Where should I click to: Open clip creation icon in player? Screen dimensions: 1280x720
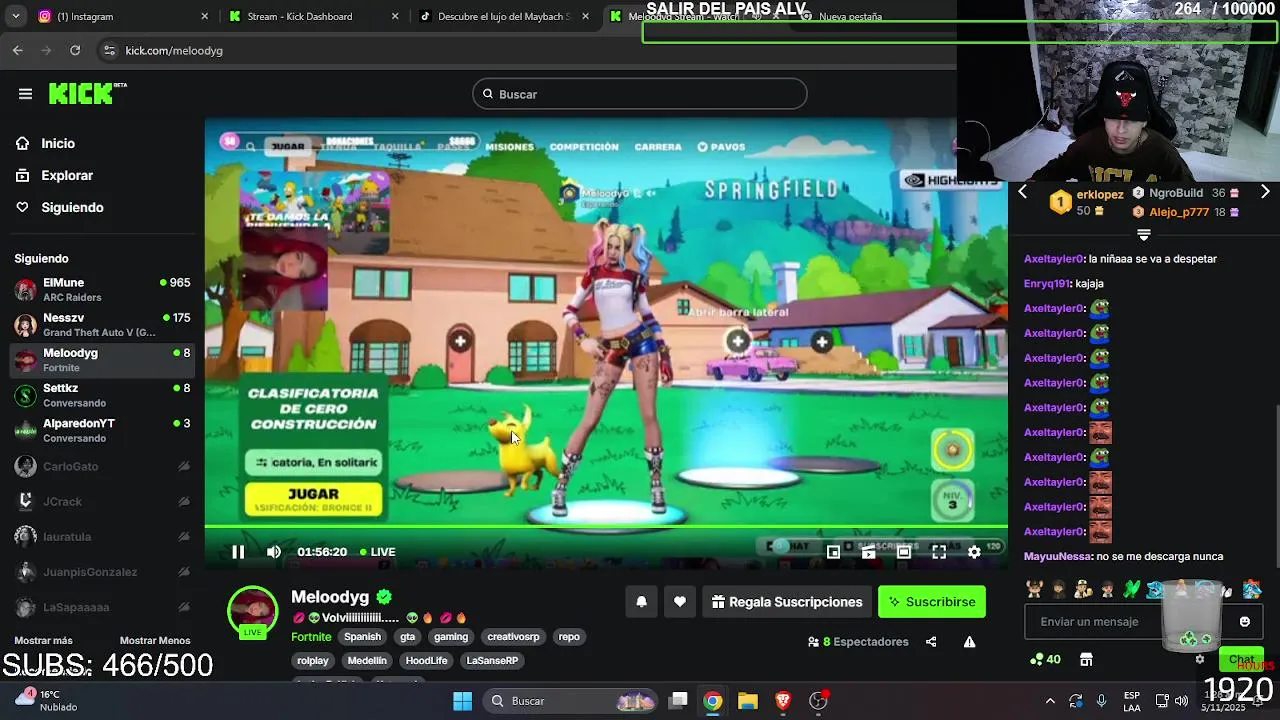point(868,552)
